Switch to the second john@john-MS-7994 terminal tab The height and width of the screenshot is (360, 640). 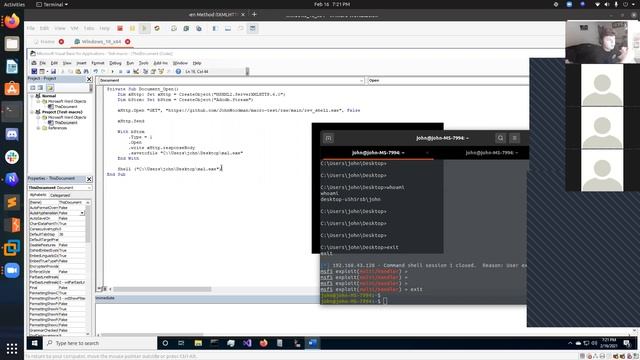(x=491, y=153)
